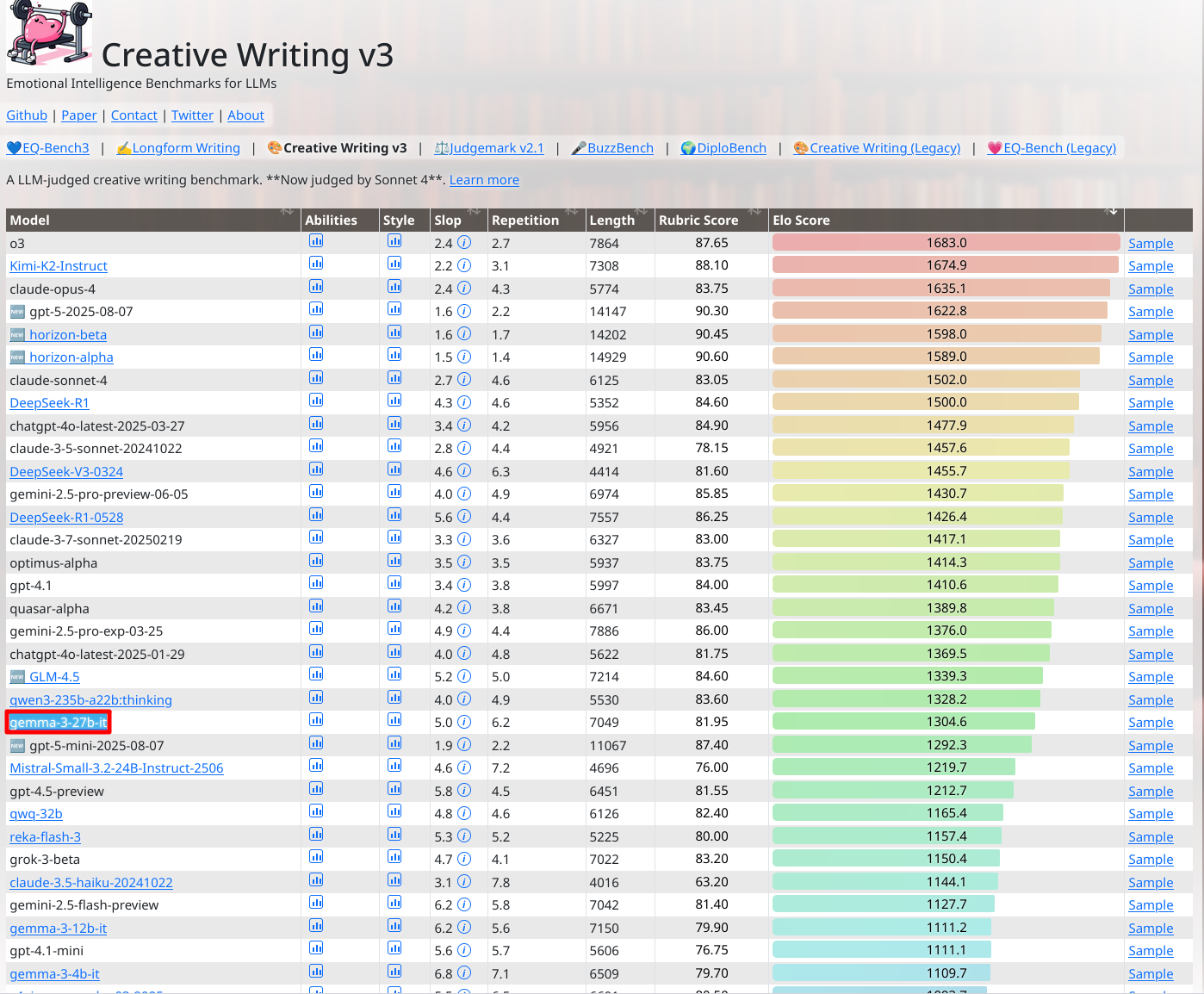Click Slop info icon for GLM-4.5
The width and height of the screenshot is (1204, 994).
[464, 676]
